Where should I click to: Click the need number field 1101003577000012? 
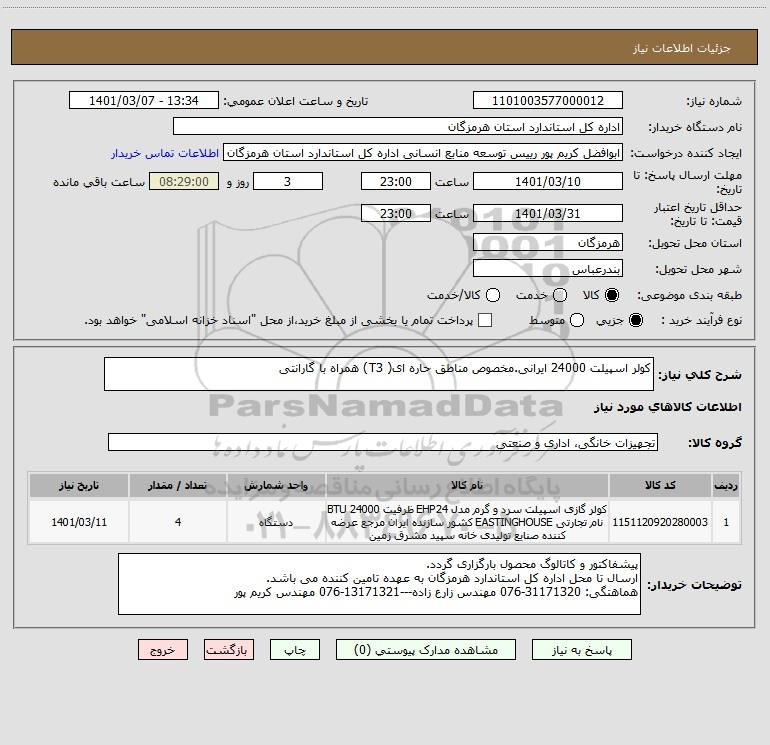548,101
